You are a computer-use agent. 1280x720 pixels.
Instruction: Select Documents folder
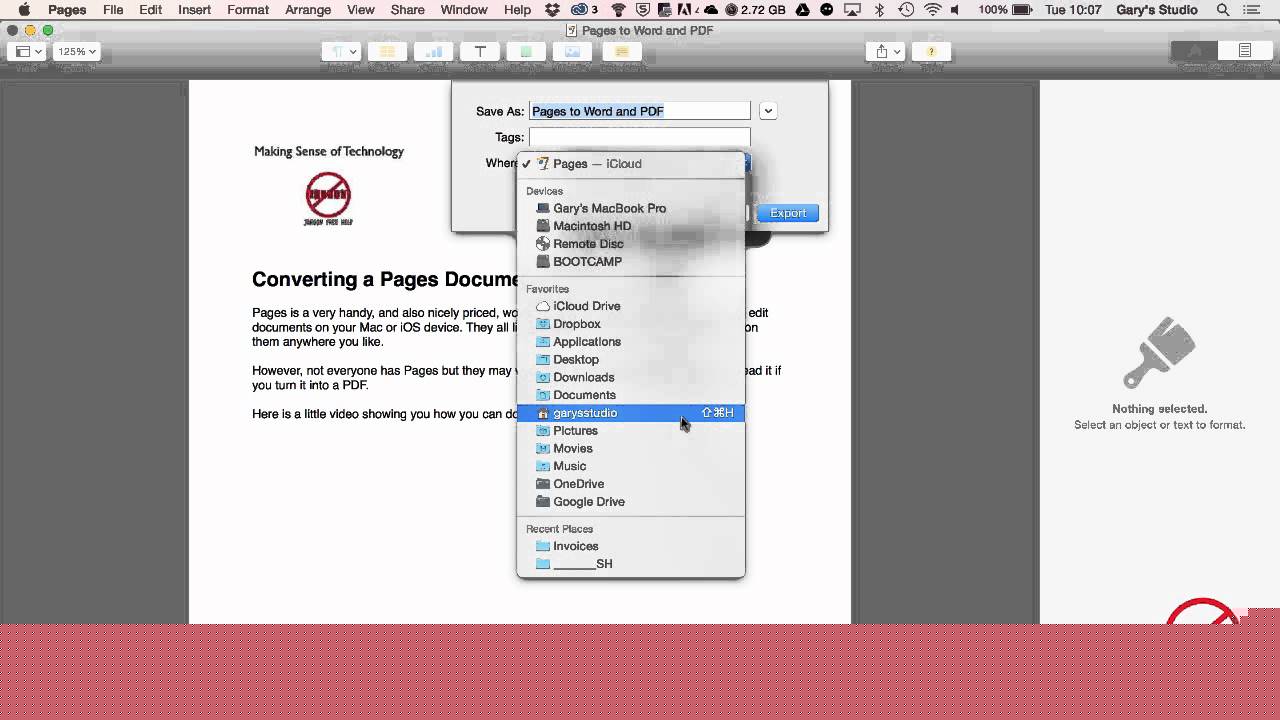[631, 395]
